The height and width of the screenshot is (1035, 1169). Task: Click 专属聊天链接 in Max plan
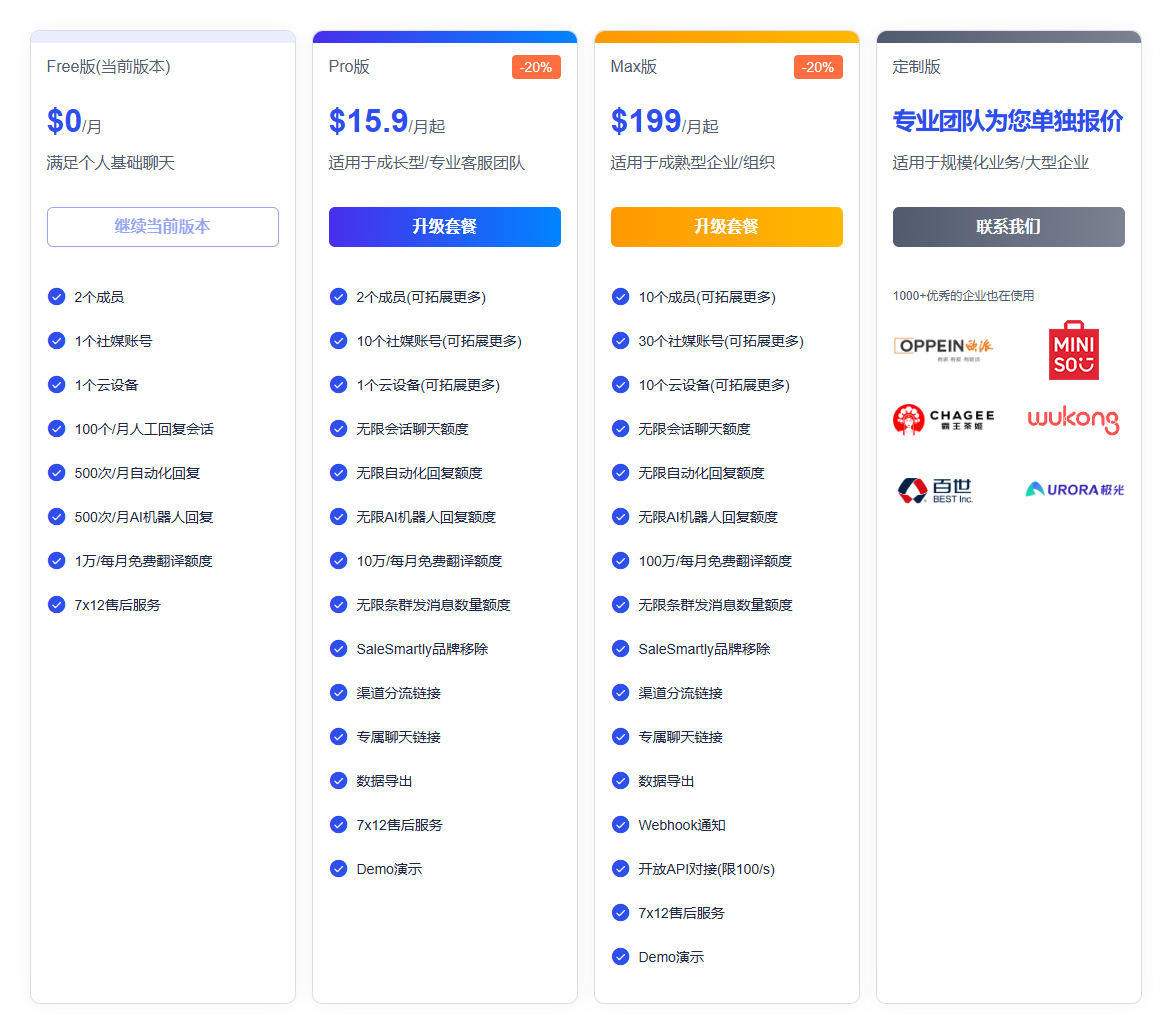click(680, 737)
